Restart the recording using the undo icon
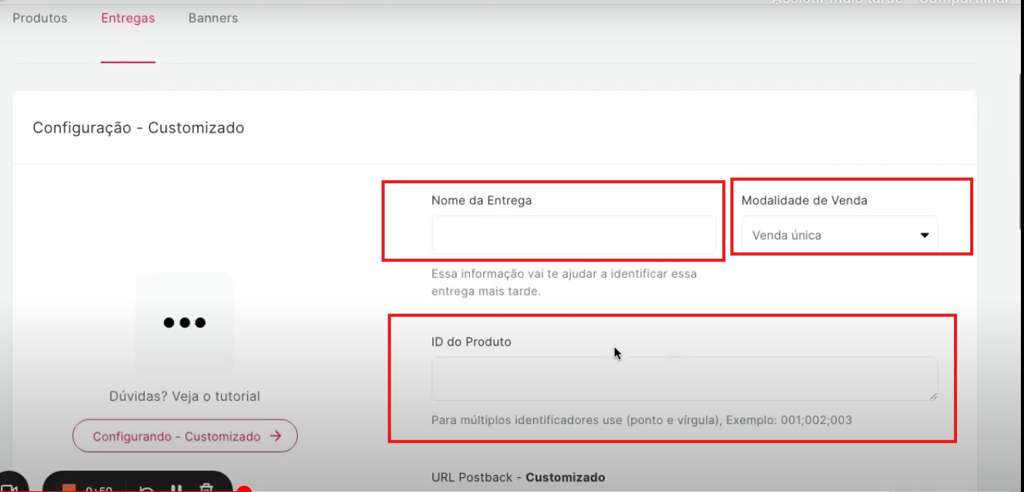This screenshot has height=492, width=1024. point(146,488)
